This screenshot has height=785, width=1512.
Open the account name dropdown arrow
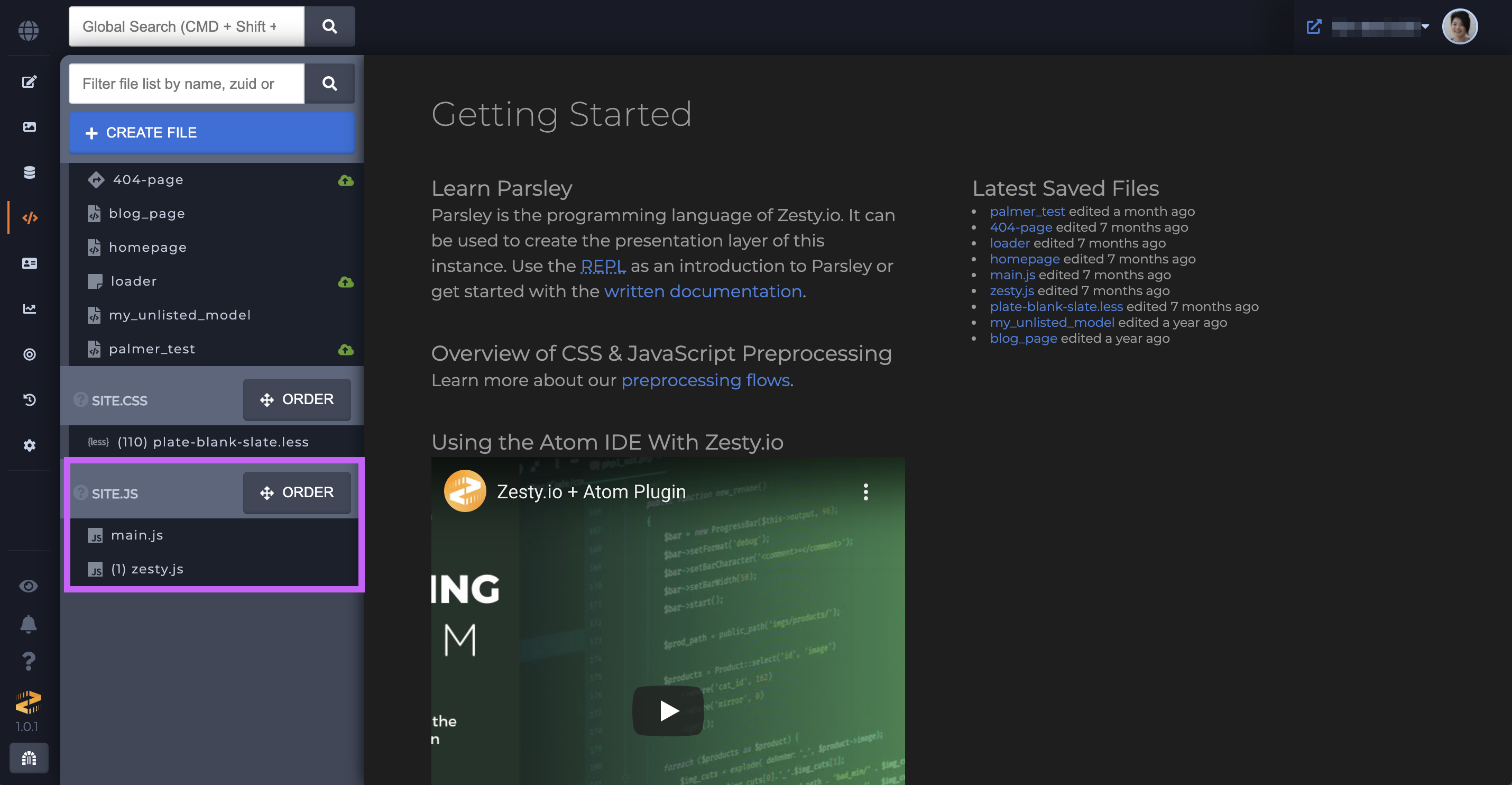pos(1425,26)
